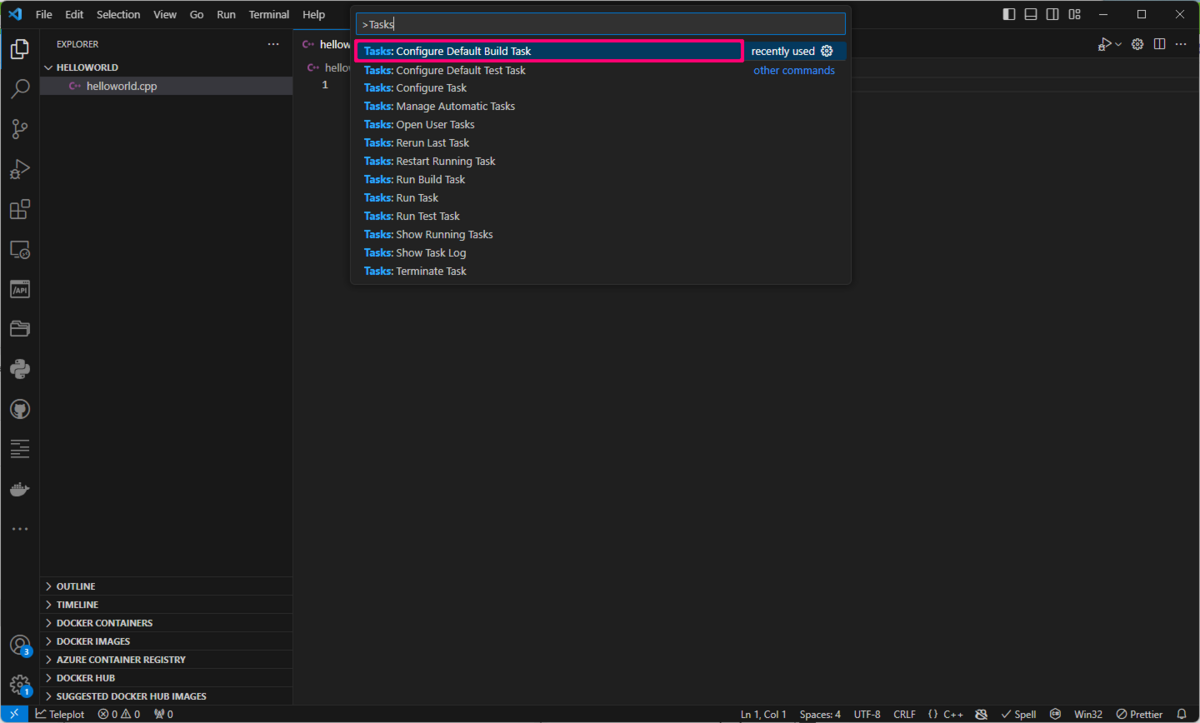Click the command palette input containing >Tasks
This screenshot has width=1200, height=723.
(601, 24)
